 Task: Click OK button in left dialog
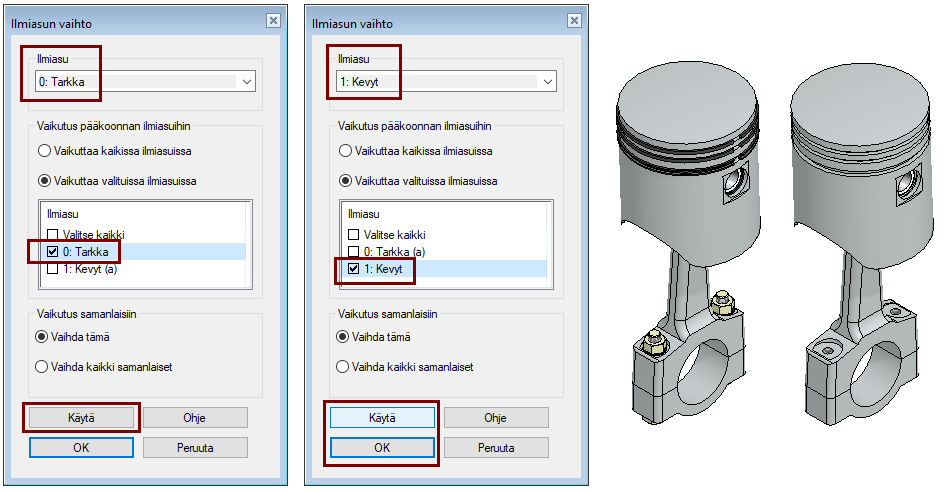coord(81,448)
